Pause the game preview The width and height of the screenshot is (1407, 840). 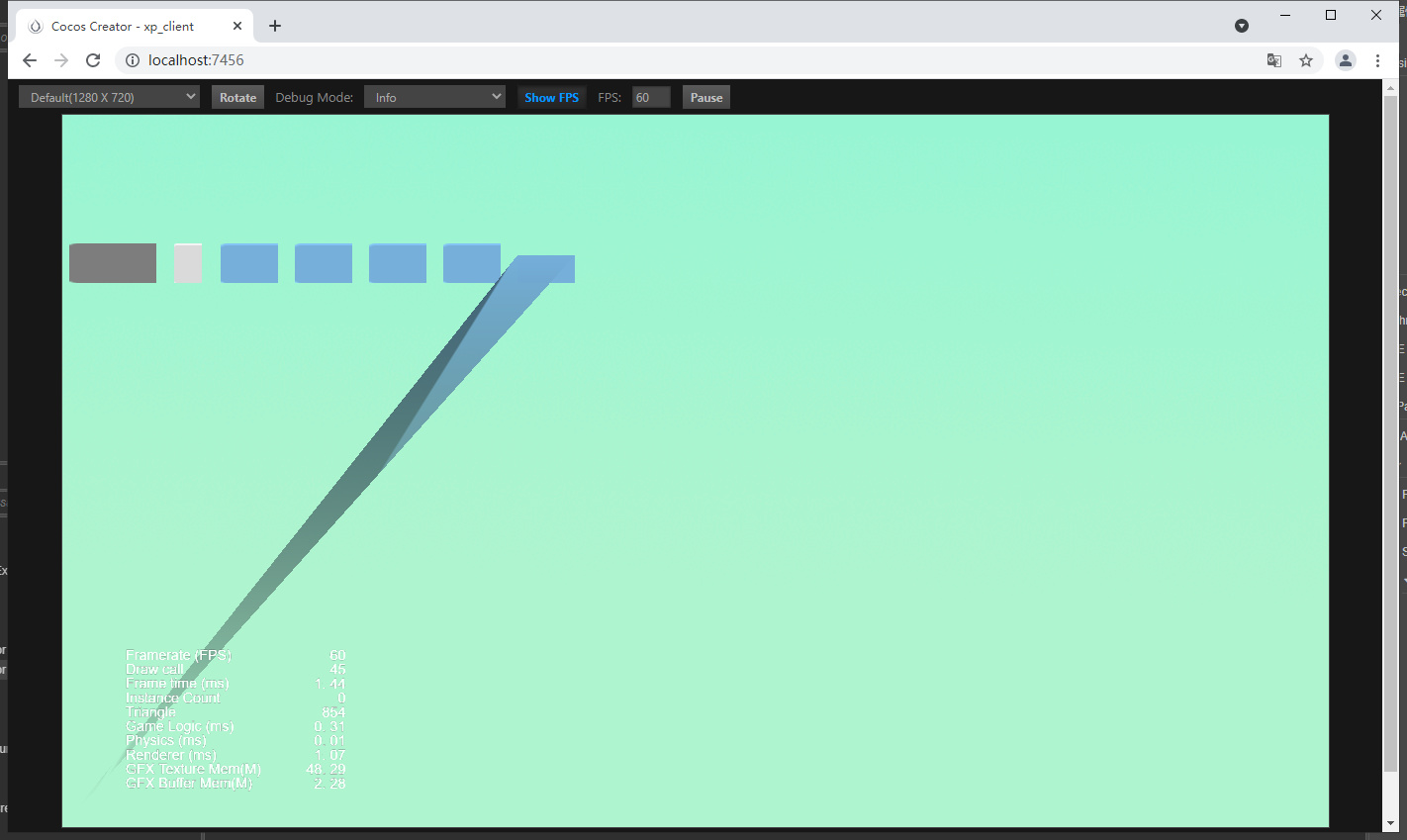click(x=706, y=97)
